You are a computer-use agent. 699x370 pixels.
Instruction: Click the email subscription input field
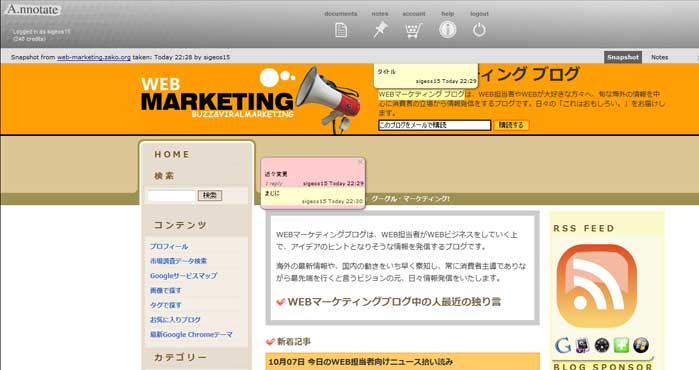coord(434,125)
